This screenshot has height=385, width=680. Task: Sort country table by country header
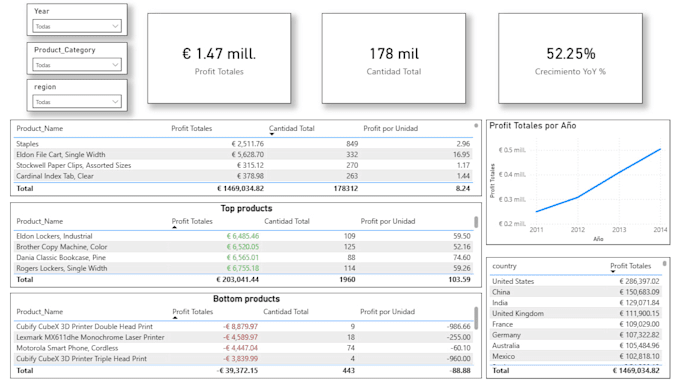(x=504, y=266)
